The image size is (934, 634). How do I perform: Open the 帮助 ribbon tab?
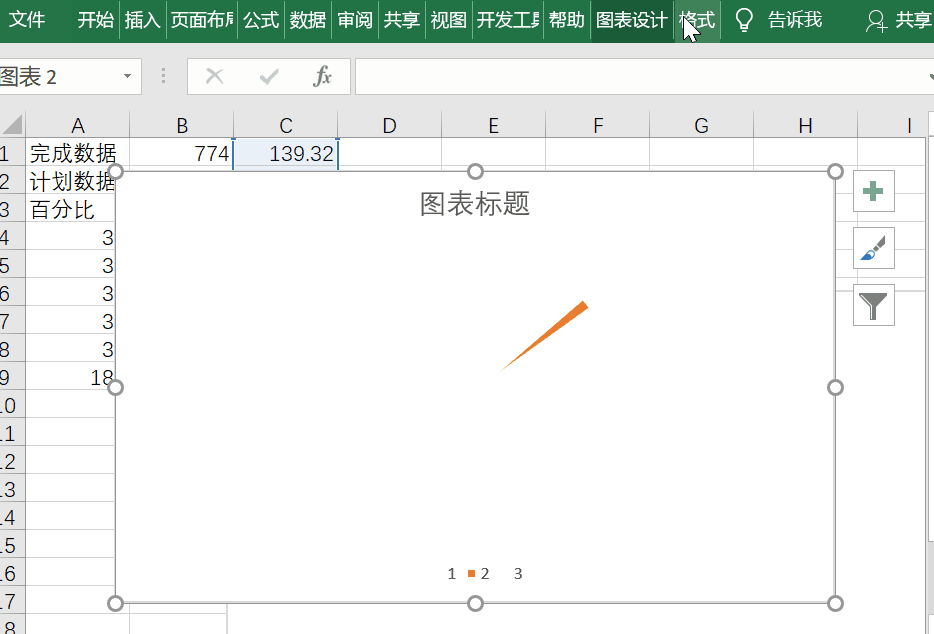(566, 20)
